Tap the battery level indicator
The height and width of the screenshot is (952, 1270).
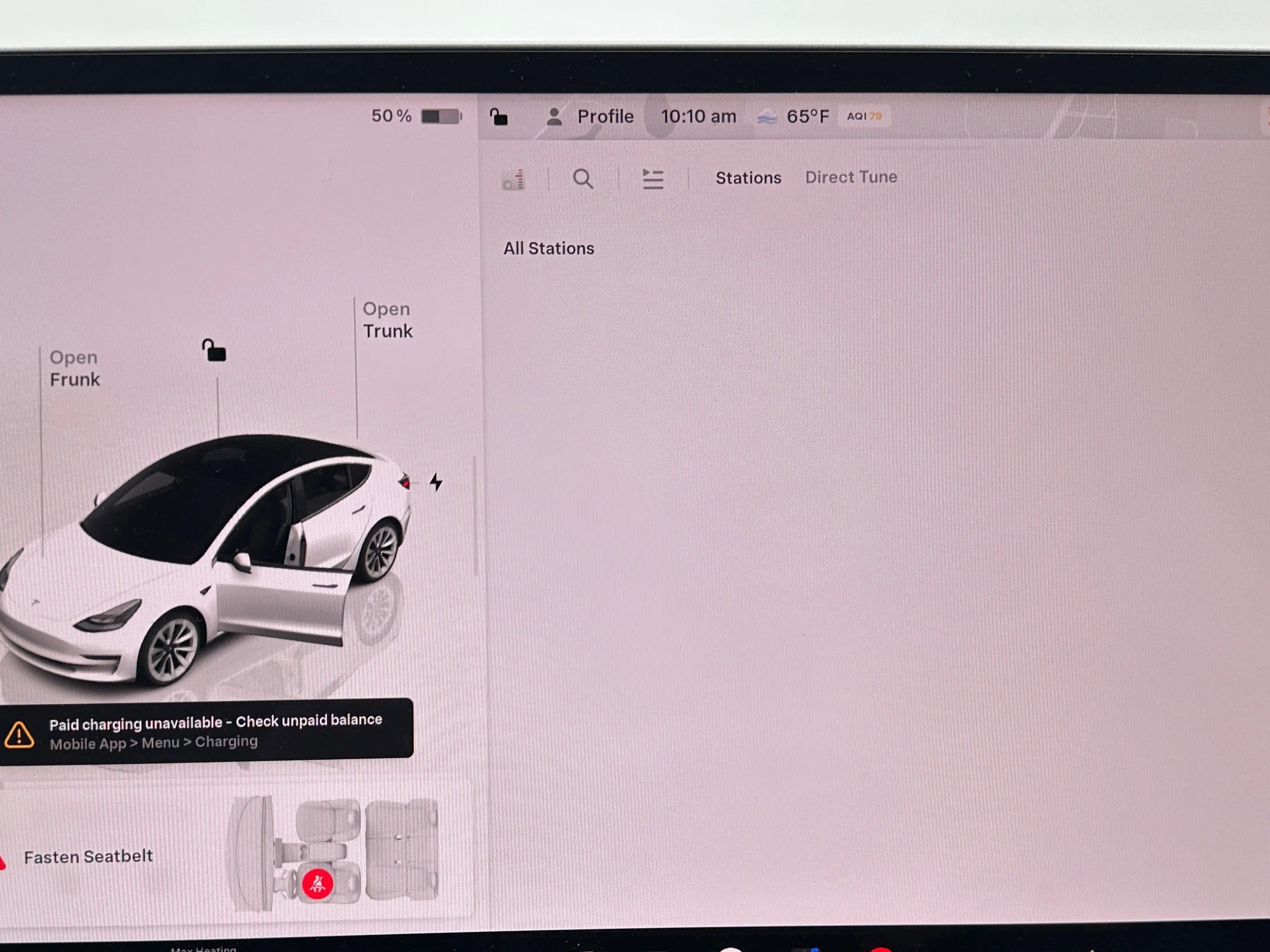pyautogui.click(x=441, y=117)
